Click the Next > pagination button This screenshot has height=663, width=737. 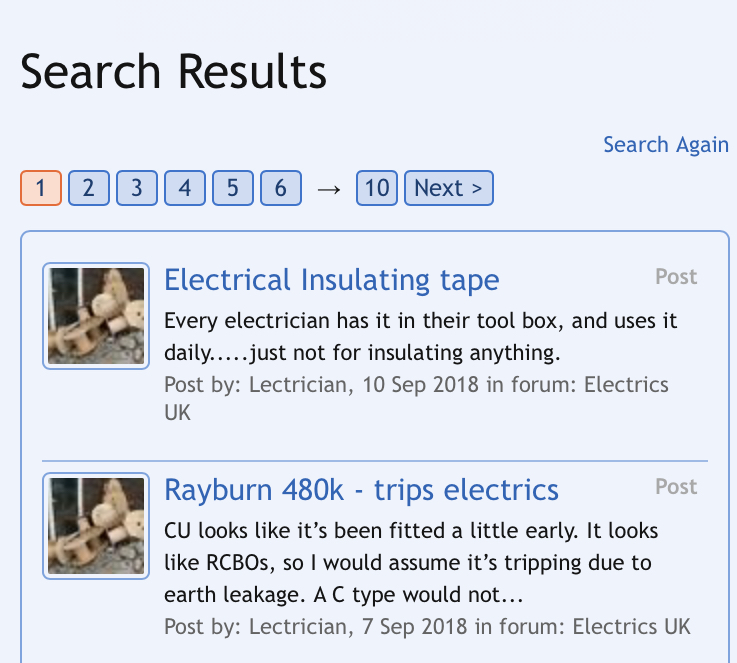tap(448, 188)
